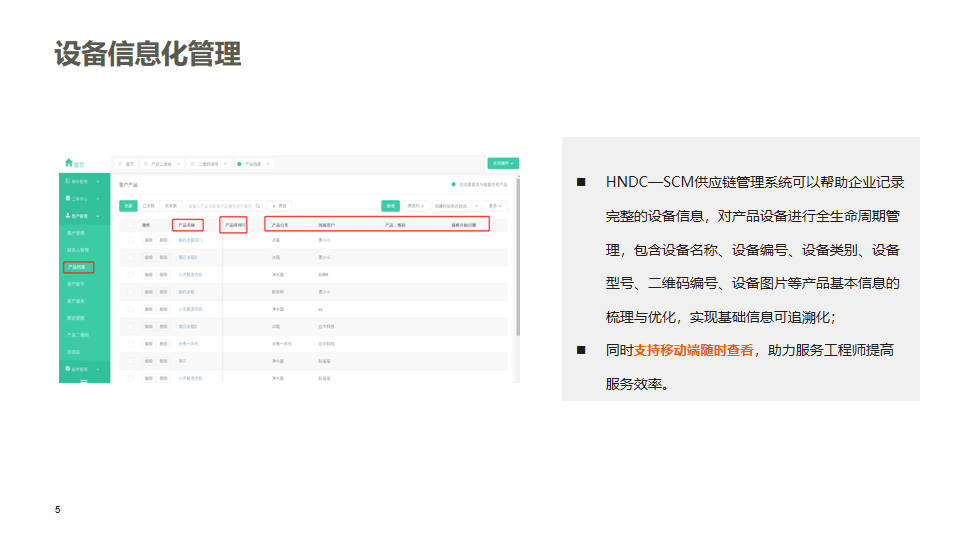Click the 工单中心 icon in the sidebar
The image size is (953, 535).
[x=66, y=199]
